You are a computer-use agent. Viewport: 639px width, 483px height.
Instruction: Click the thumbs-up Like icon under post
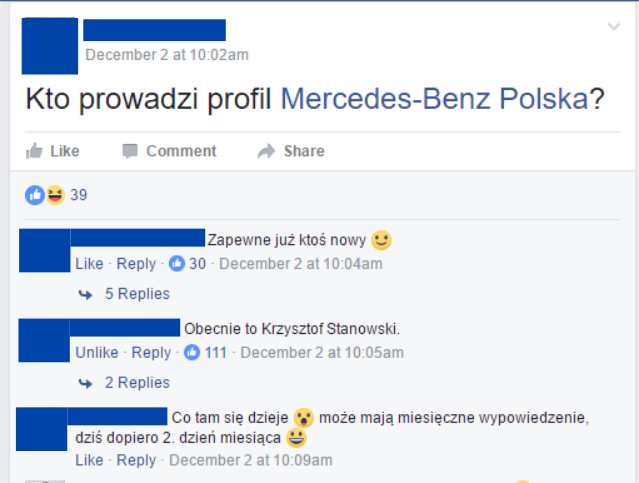pos(34,151)
